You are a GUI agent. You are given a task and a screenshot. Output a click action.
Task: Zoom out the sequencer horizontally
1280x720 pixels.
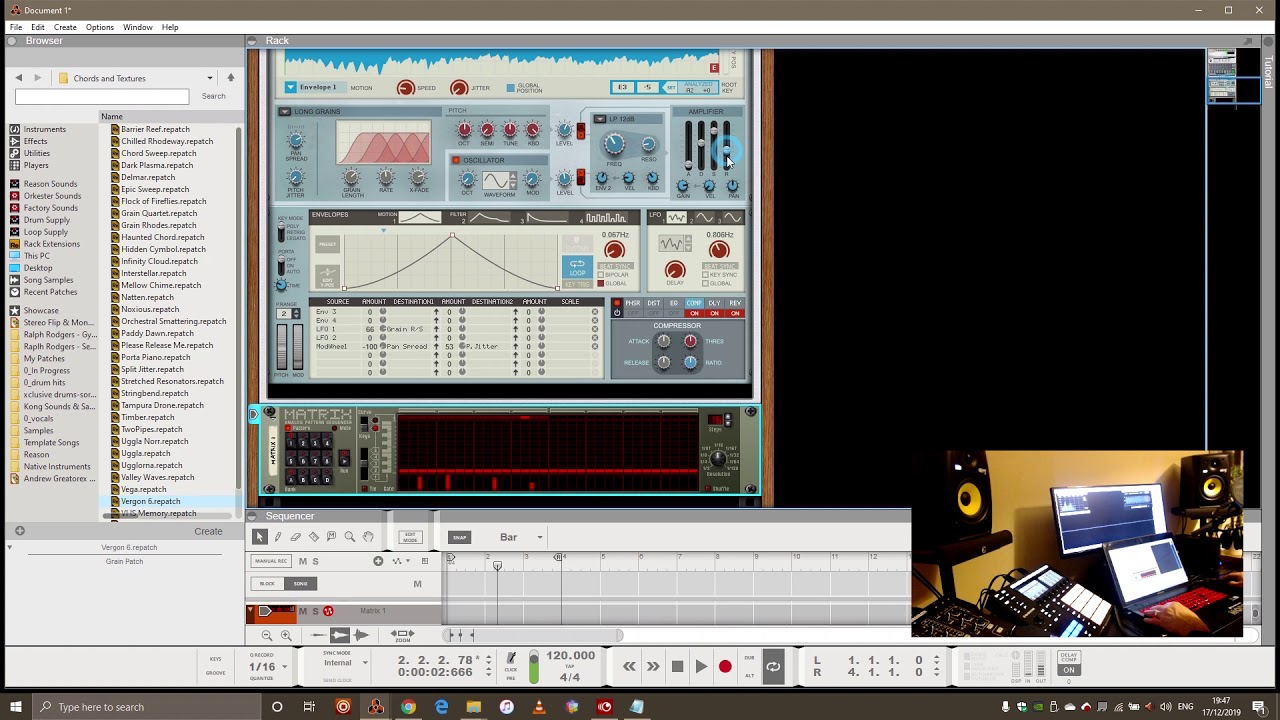coord(267,635)
